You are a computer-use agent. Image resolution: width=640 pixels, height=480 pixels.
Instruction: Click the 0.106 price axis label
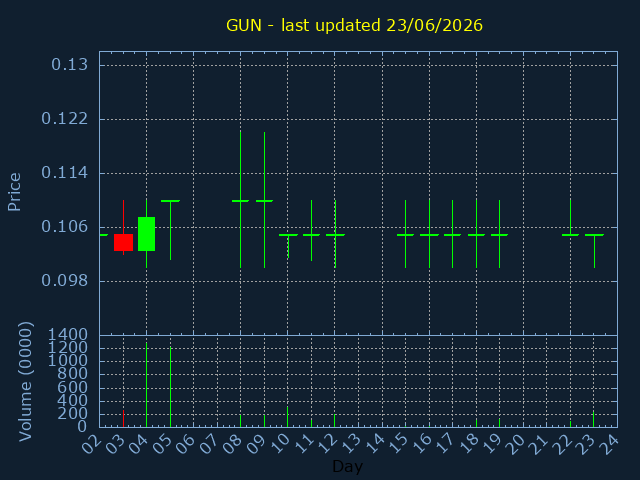[64, 227]
